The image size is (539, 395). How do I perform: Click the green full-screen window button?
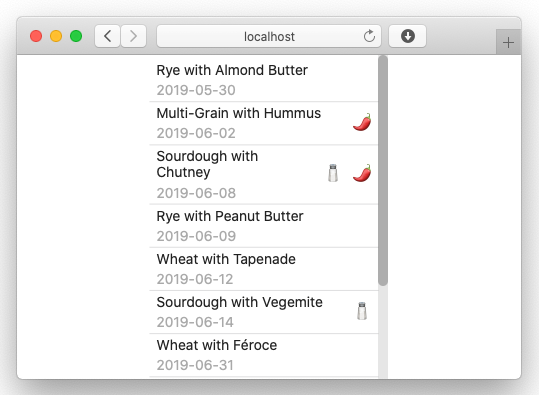pos(76,36)
